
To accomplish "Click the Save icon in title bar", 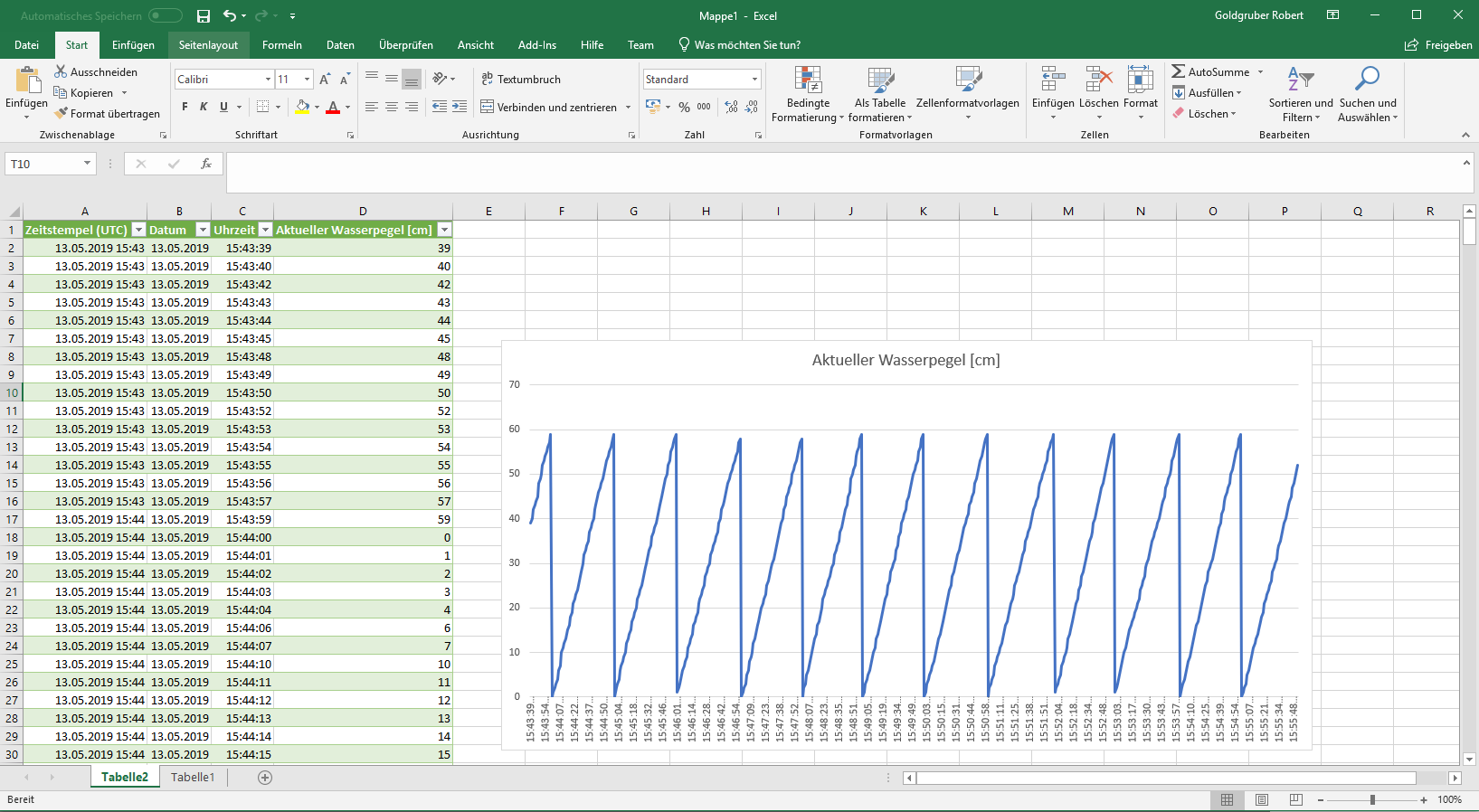I will (204, 15).
